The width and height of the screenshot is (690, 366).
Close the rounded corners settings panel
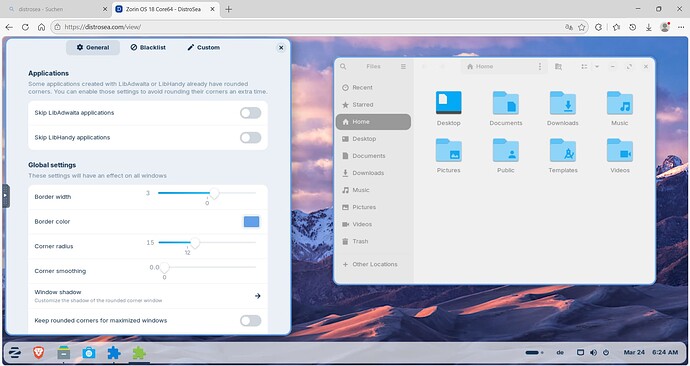coord(281,48)
